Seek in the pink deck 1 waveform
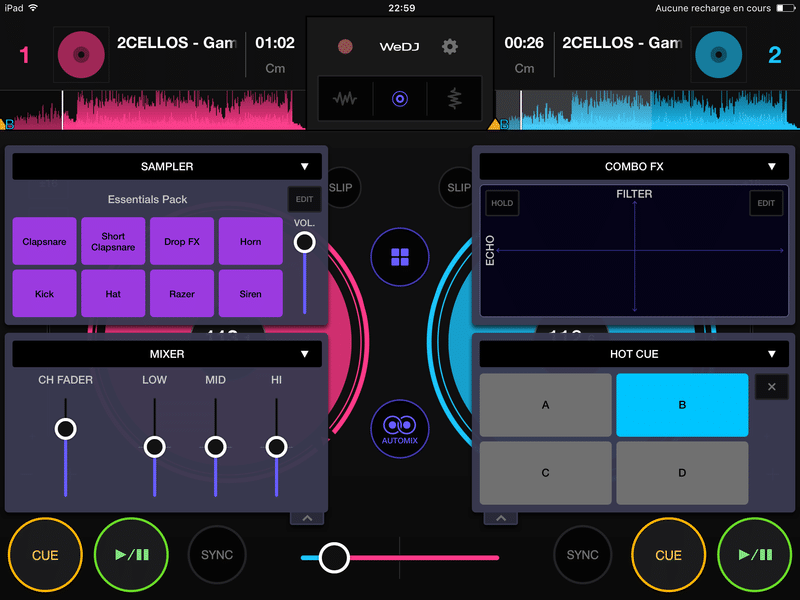Viewport: 800px width, 600px height. (153, 110)
